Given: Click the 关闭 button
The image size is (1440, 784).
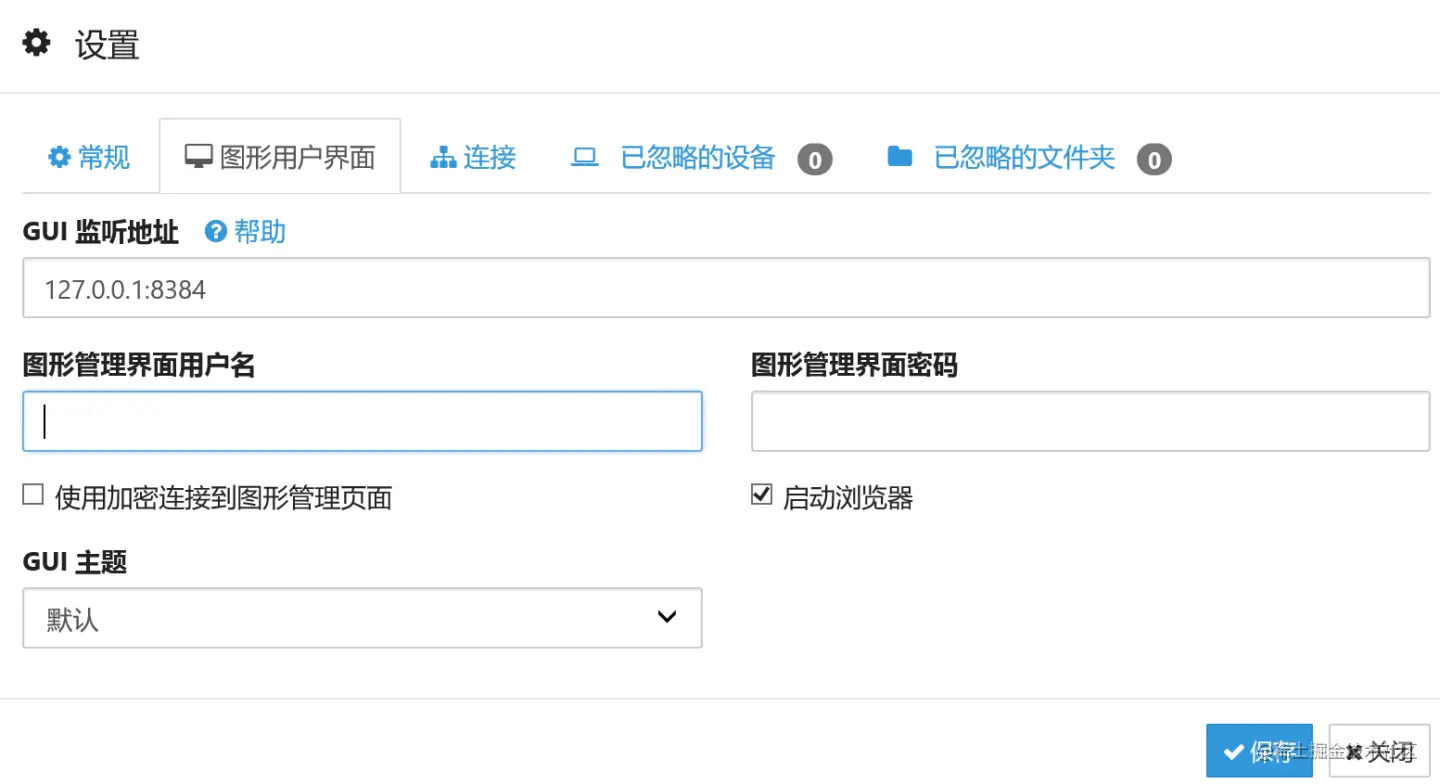Looking at the screenshot, I should click(1379, 751).
